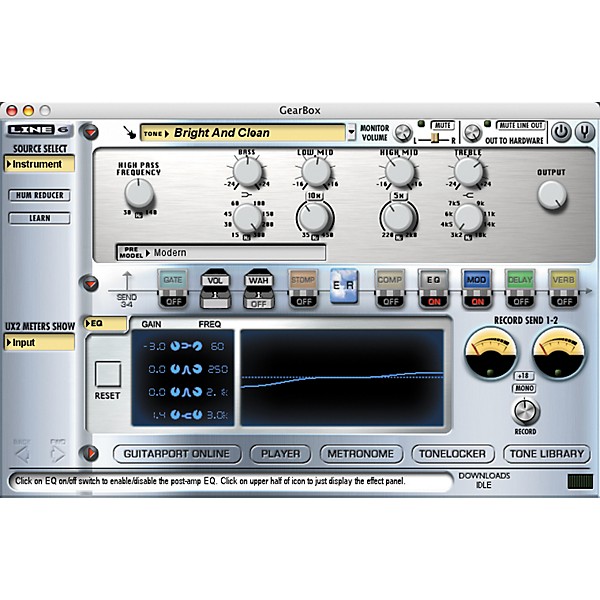Open the ToneLocker tab

[x=452, y=454]
